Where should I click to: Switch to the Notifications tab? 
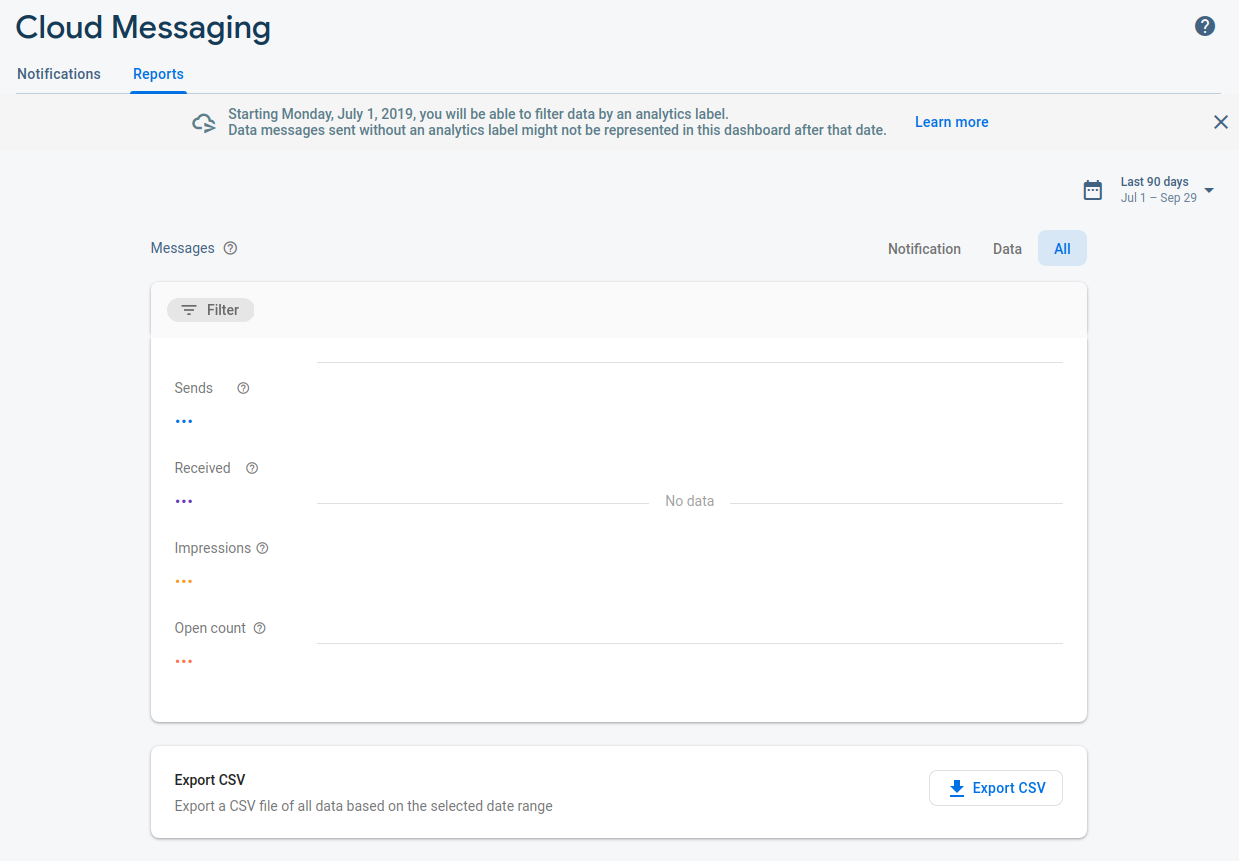pos(58,73)
